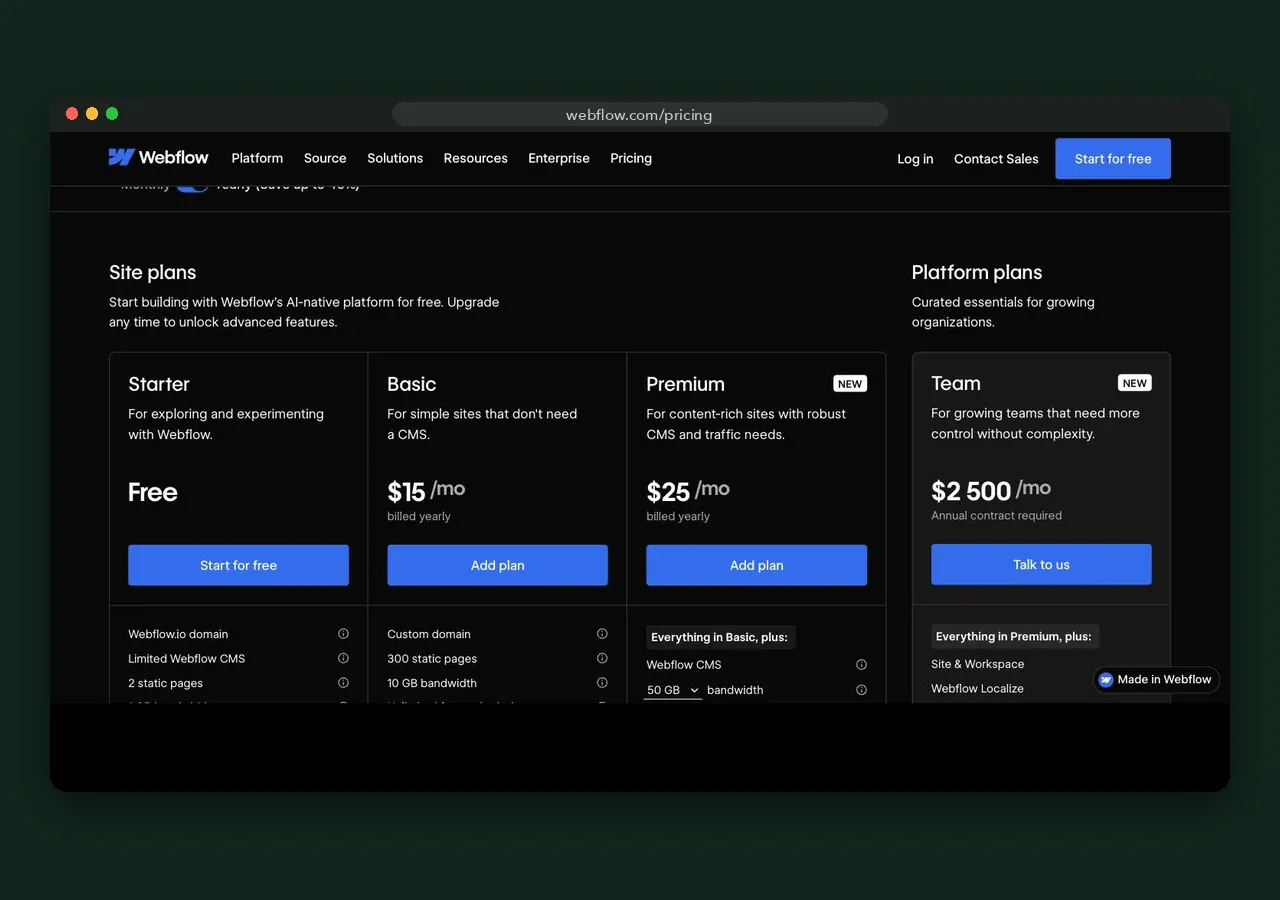Toggle the Monthly/Yearly billing switch

point(192,186)
